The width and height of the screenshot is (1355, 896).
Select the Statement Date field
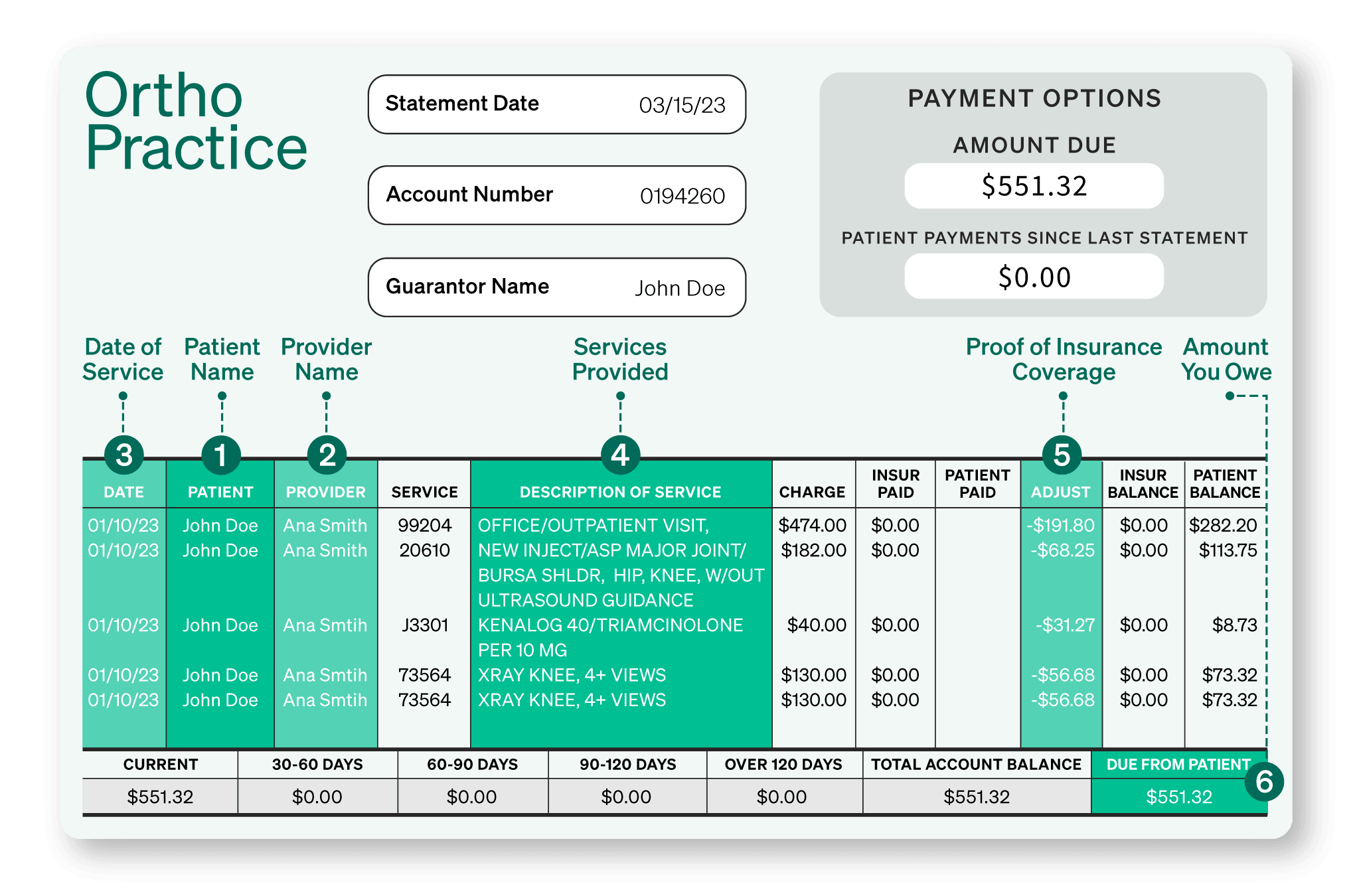pyautogui.click(x=556, y=104)
